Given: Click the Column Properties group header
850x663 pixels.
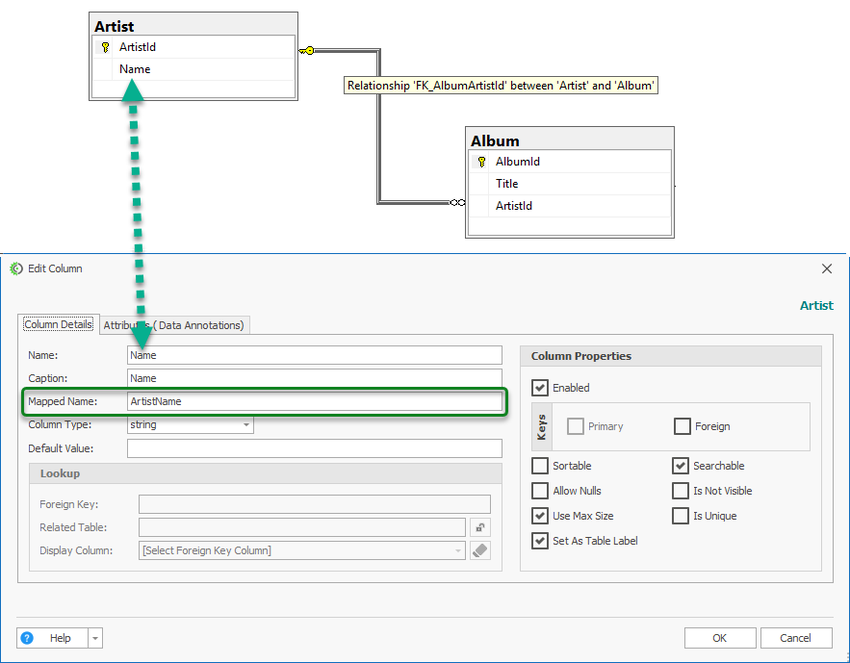Looking at the screenshot, I should pyautogui.click(x=671, y=356).
